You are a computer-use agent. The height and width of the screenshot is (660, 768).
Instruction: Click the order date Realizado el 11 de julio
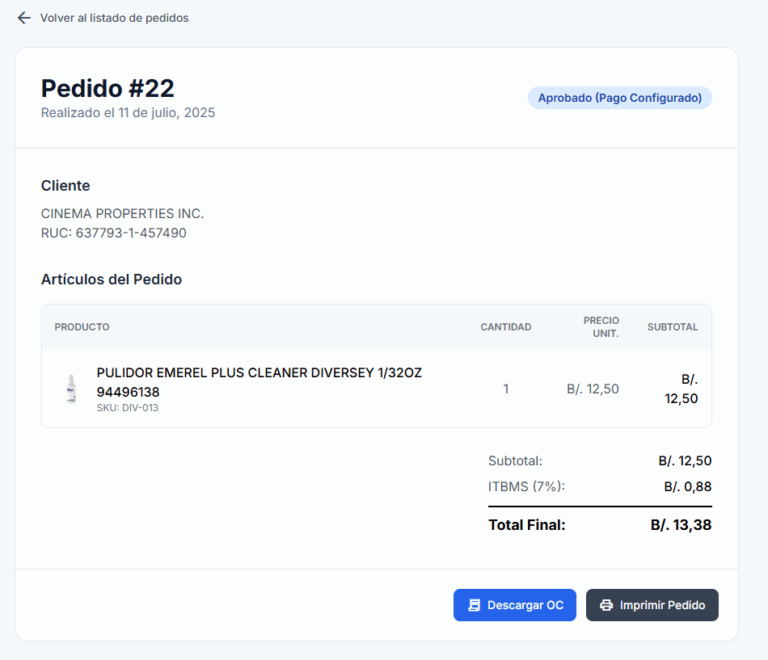[128, 113]
